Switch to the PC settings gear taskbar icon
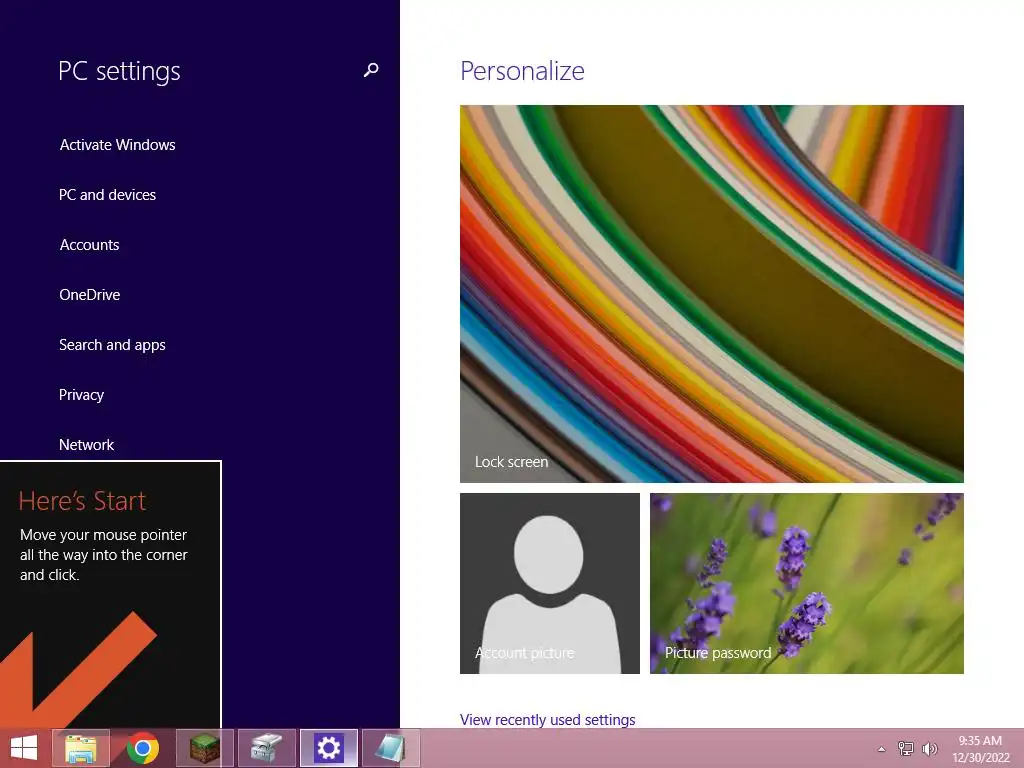The image size is (1024, 768). click(x=328, y=748)
